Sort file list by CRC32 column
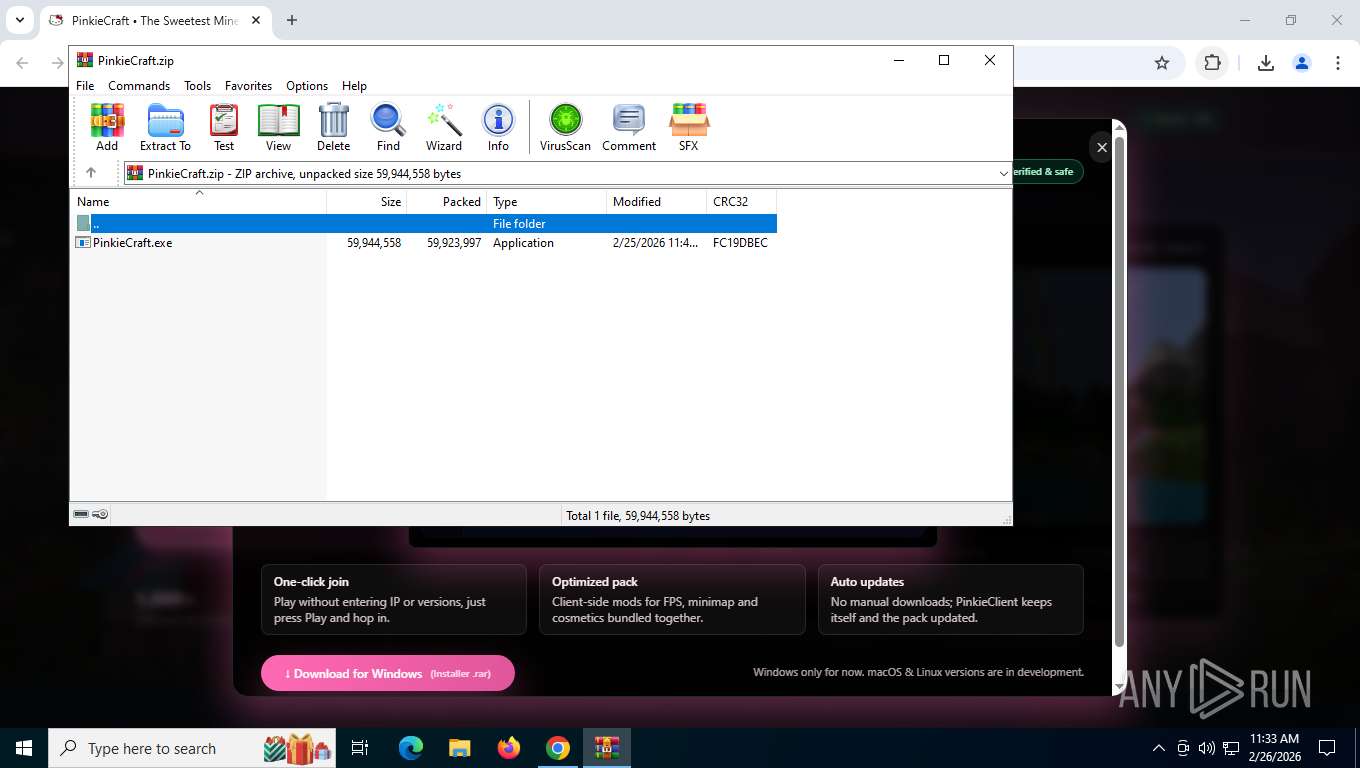 coord(742,201)
